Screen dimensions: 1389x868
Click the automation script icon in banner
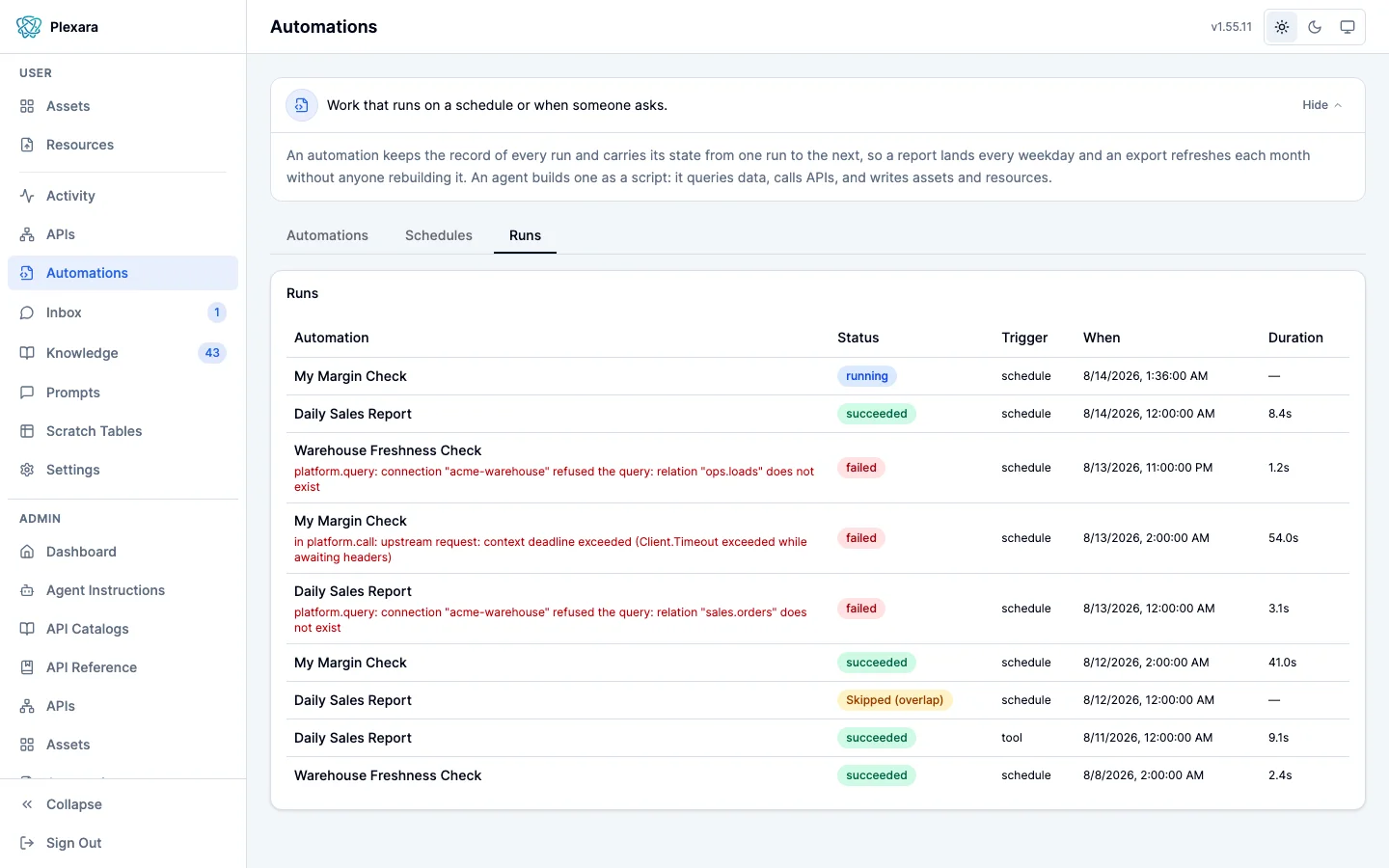click(x=302, y=105)
